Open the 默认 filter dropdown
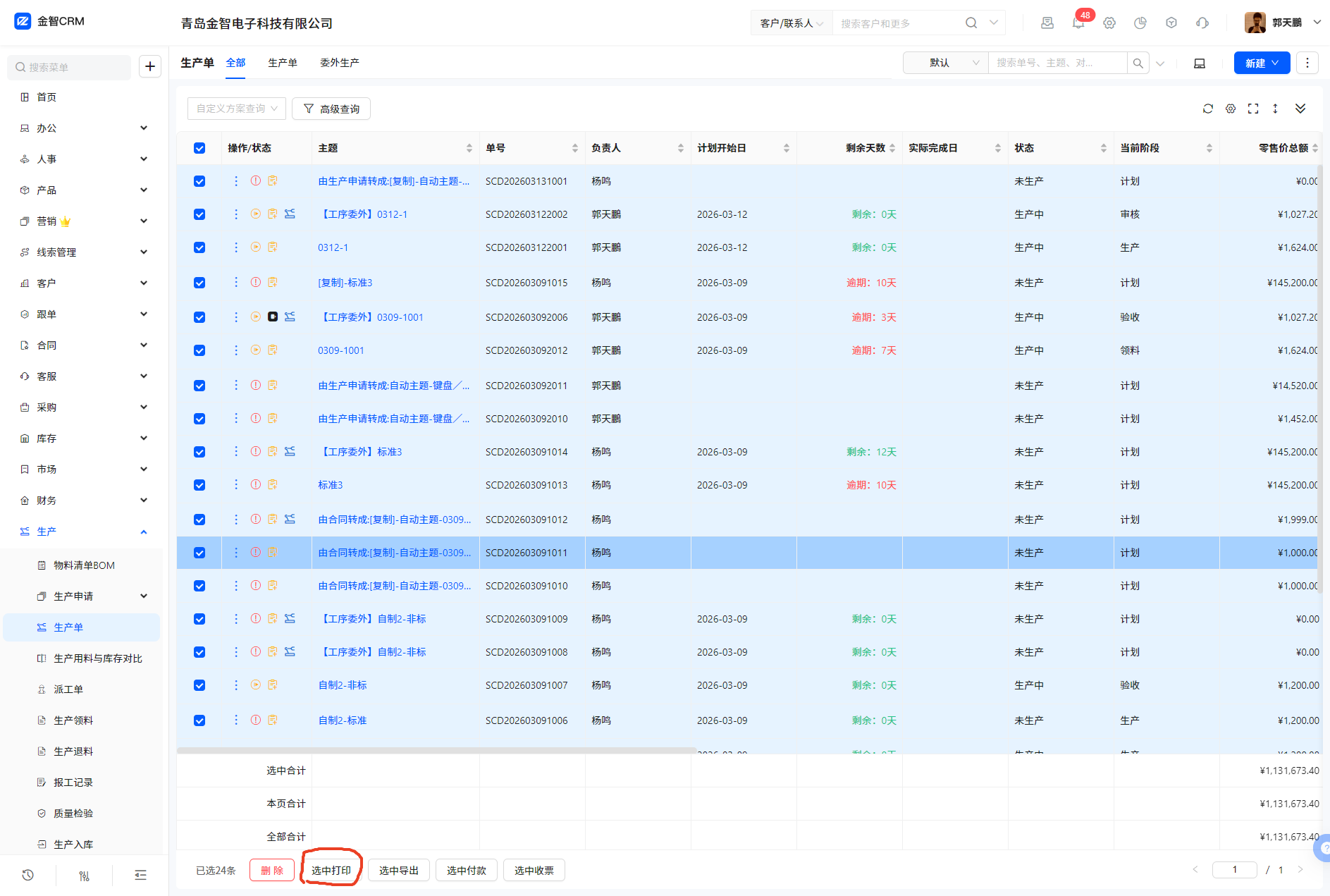 click(x=945, y=63)
